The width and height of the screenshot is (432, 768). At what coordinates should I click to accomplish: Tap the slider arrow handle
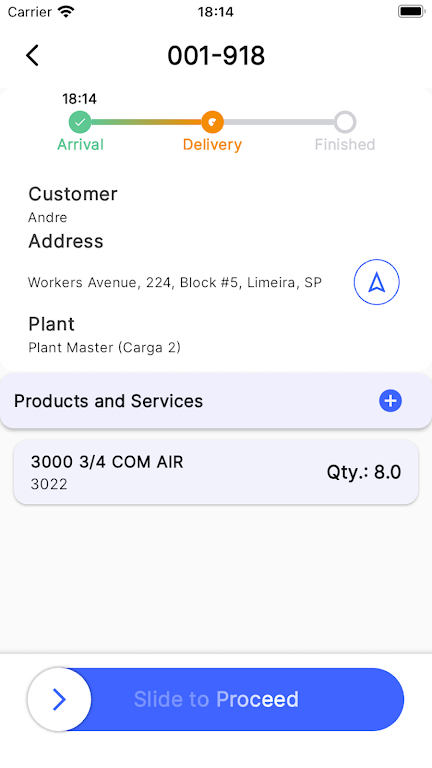click(x=59, y=699)
